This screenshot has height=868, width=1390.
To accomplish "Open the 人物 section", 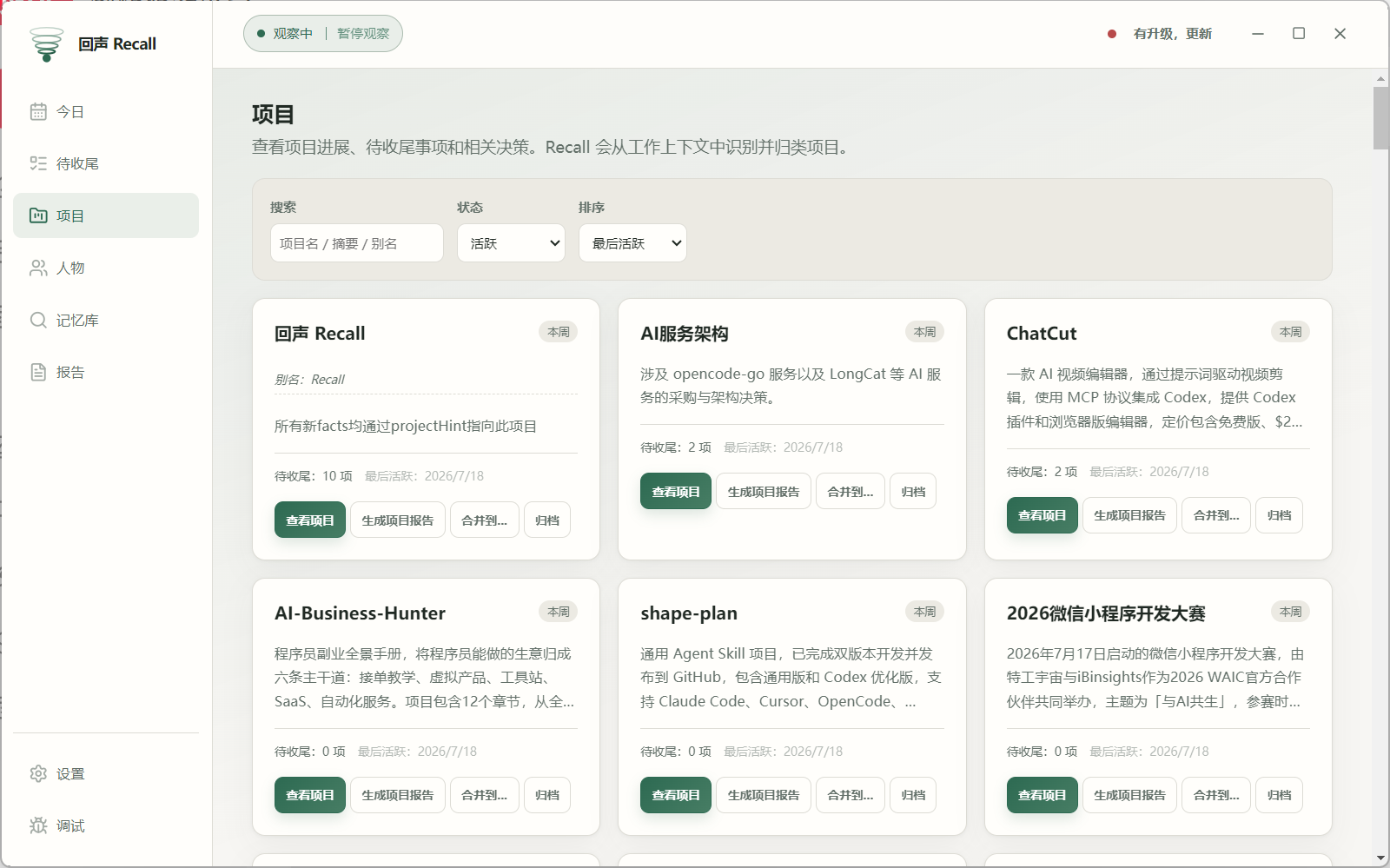I will [106, 268].
